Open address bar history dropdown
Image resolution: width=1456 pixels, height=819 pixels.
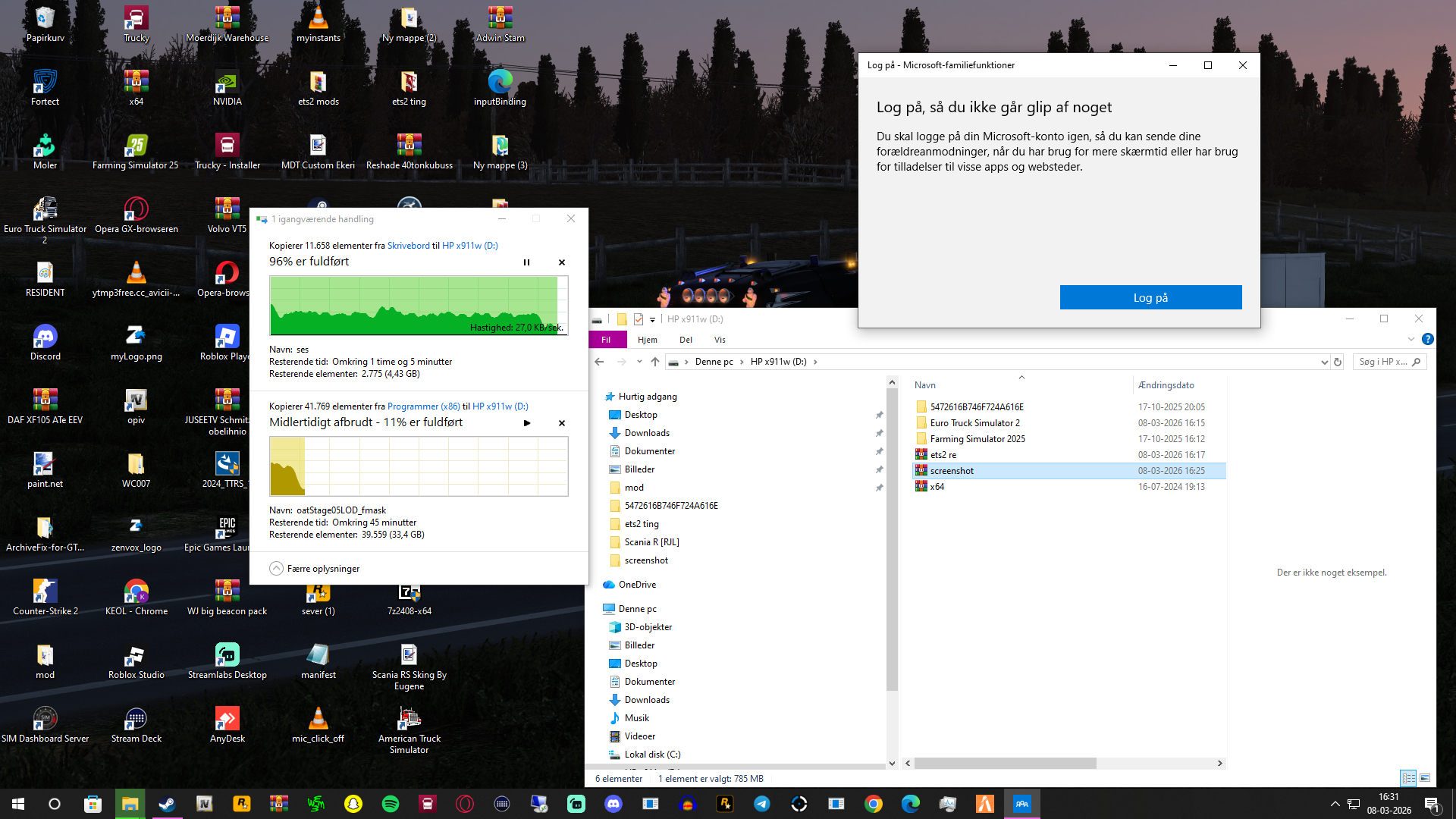[x=1324, y=362]
